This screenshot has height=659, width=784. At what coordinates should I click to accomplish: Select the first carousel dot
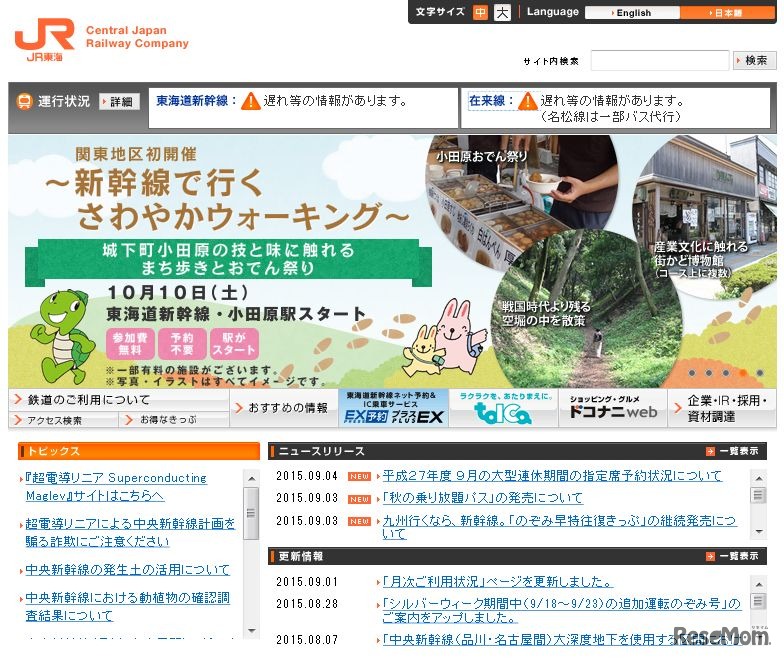(692, 373)
